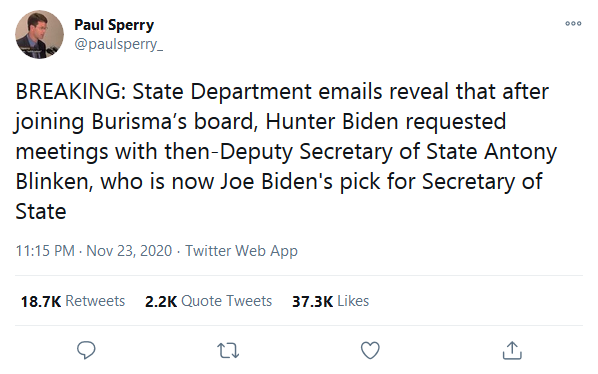Show the 37.3K Likes list
598x374 pixels.
330,301
